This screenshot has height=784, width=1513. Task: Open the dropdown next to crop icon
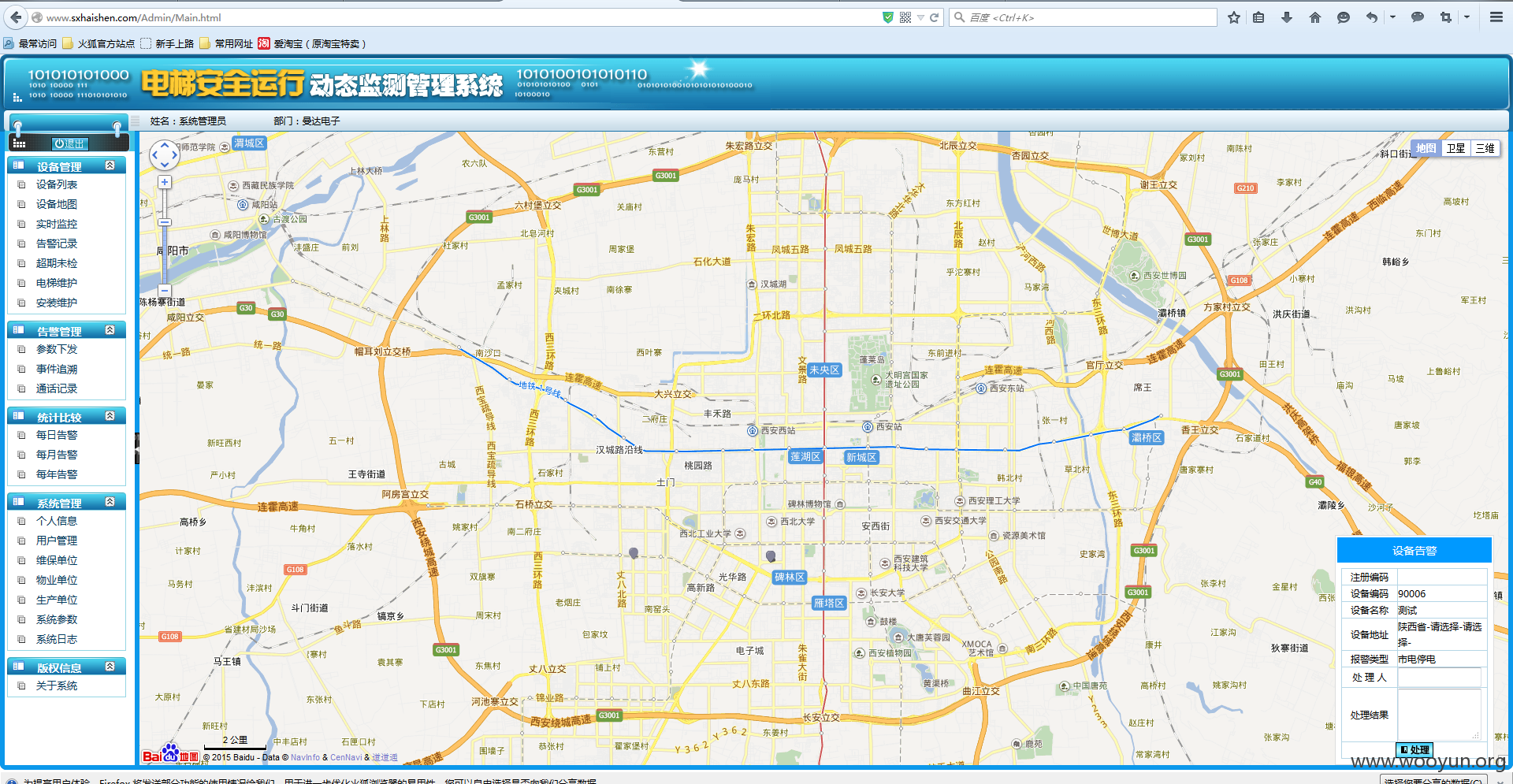tap(1467, 17)
